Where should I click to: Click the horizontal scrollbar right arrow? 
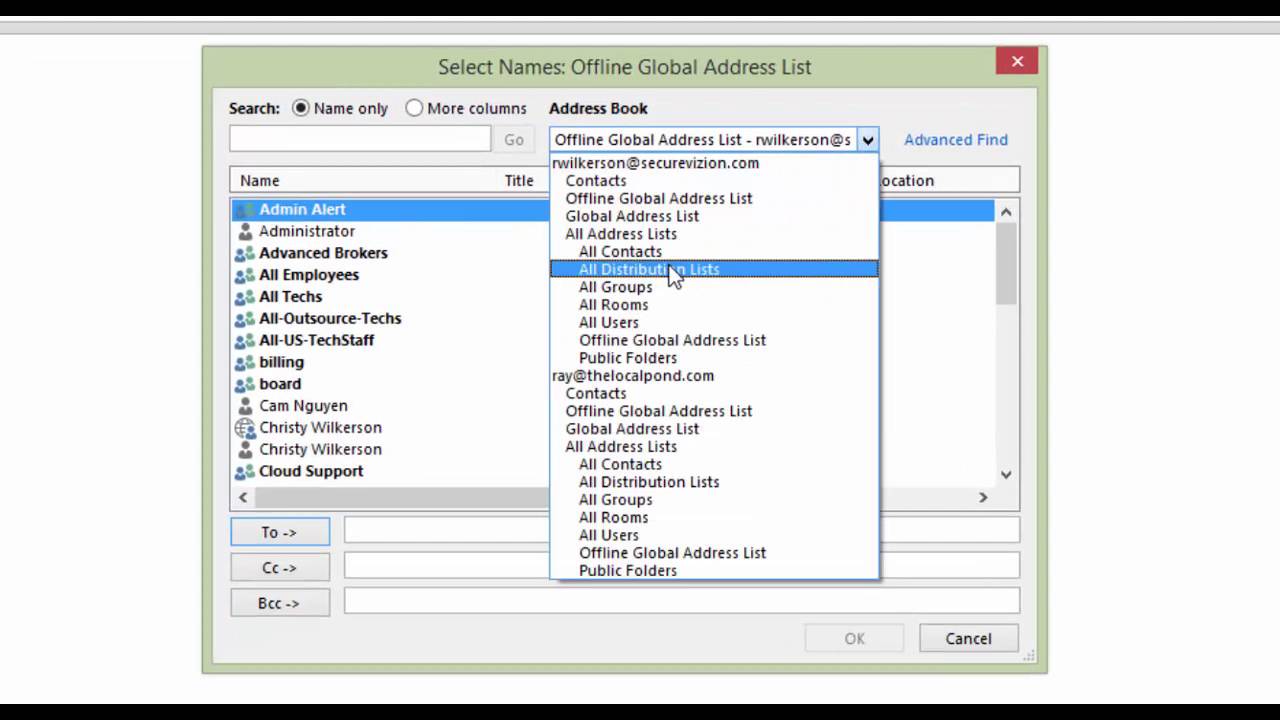(x=983, y=497)
